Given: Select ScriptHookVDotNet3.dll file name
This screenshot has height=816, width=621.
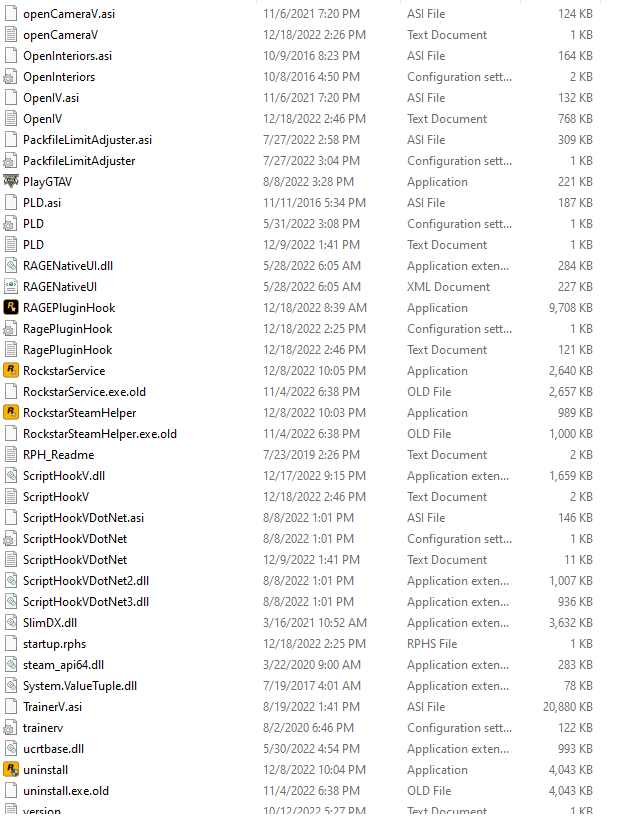Looking at the screenshot, I should (86, 602).
